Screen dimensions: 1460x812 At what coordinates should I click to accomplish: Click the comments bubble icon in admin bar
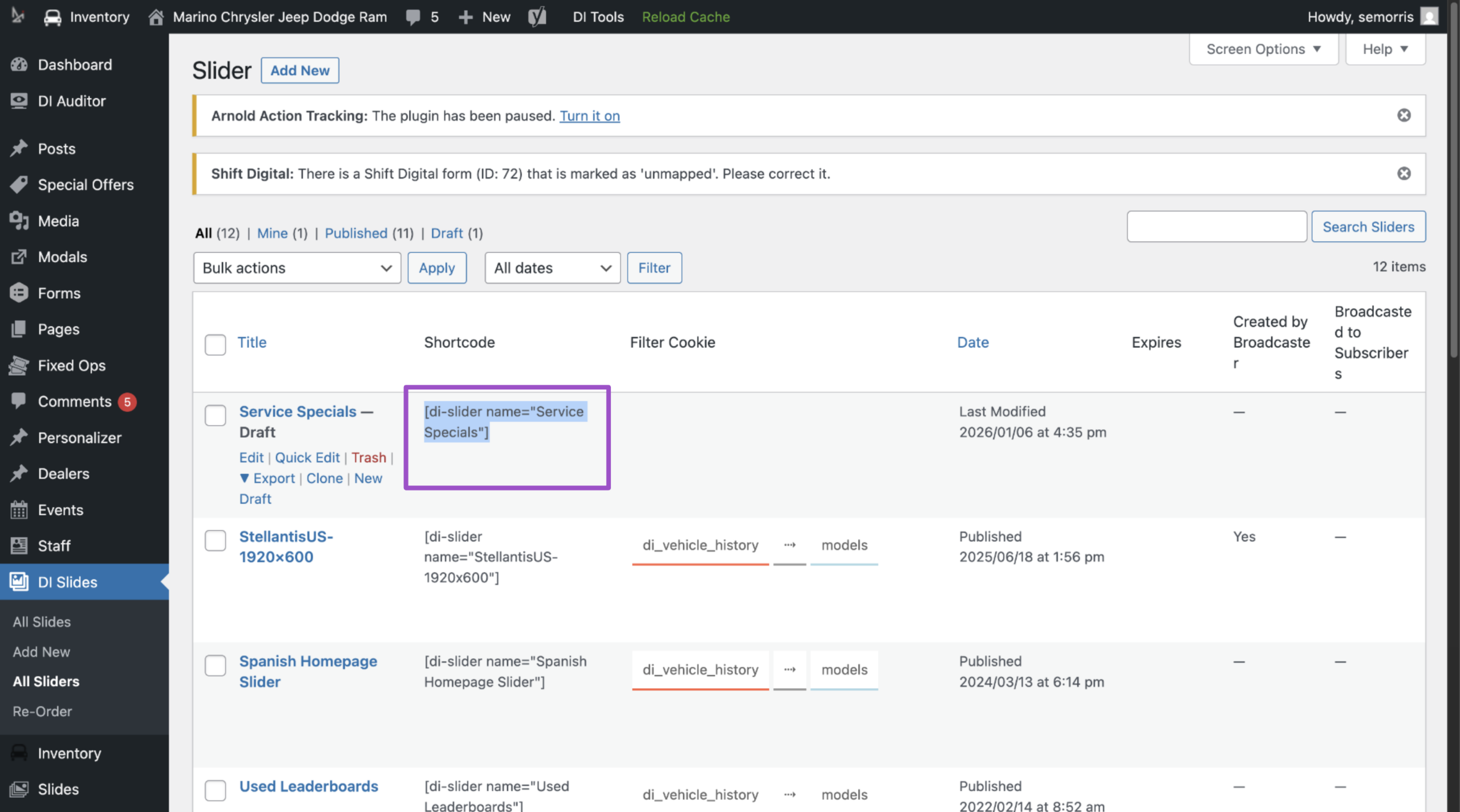[413, 17]
